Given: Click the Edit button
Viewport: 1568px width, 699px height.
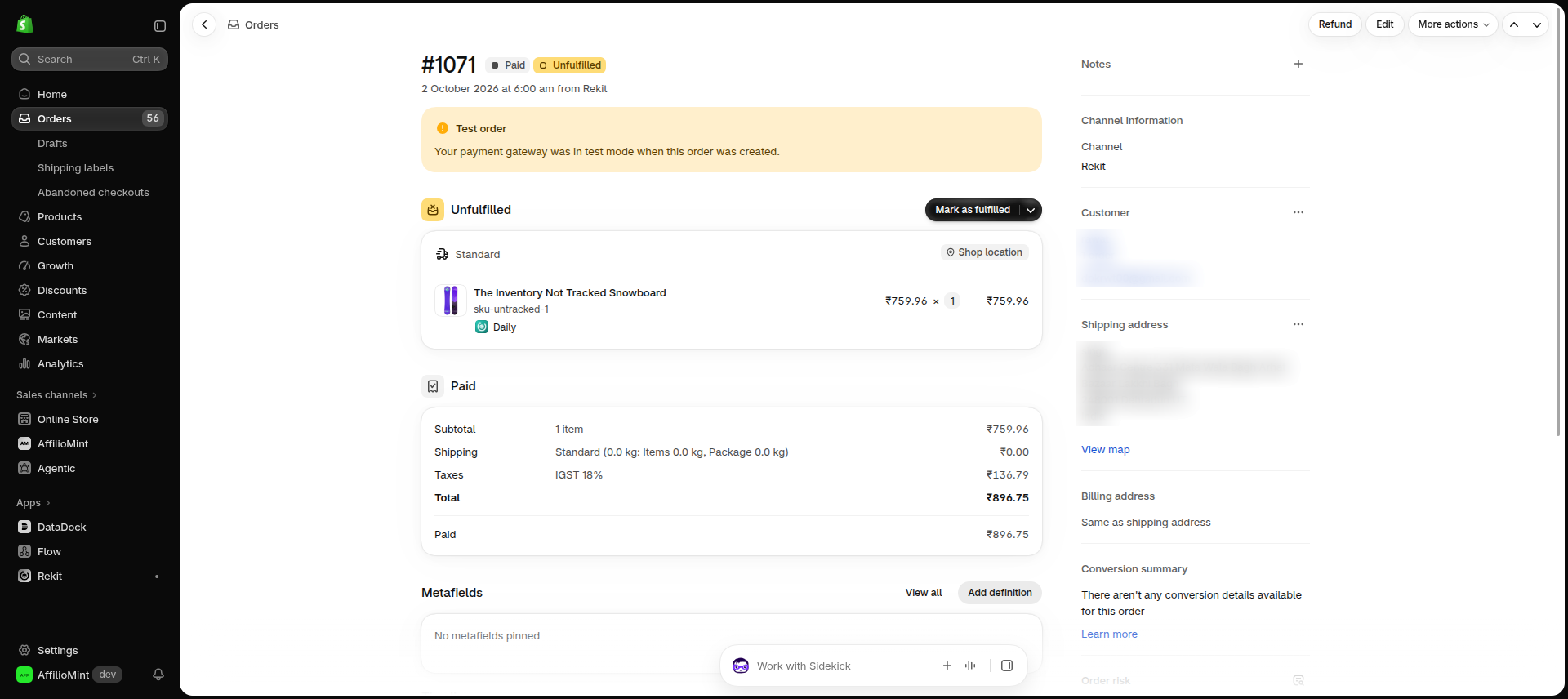Looking at the screenshot, I should click(x=1385, y=24).
